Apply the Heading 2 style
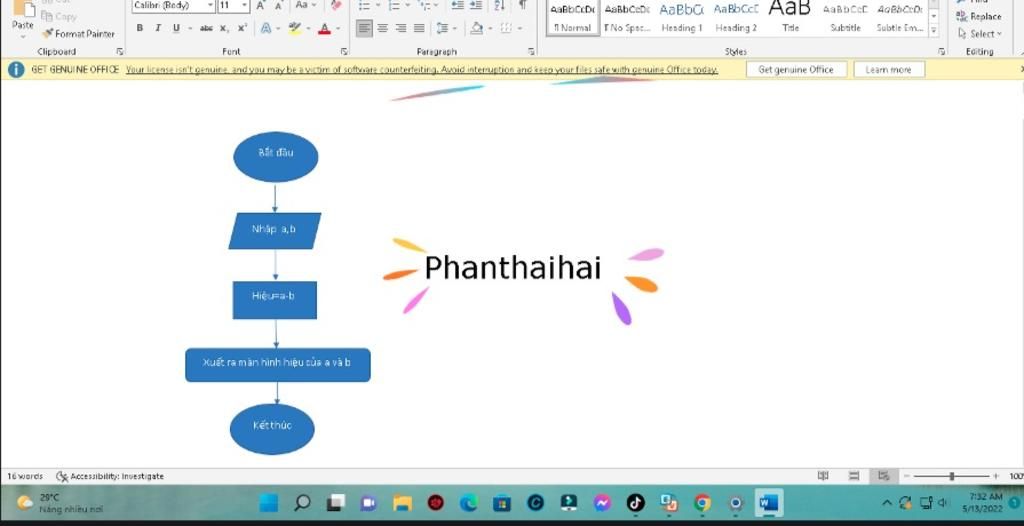 tap(736, 18)
